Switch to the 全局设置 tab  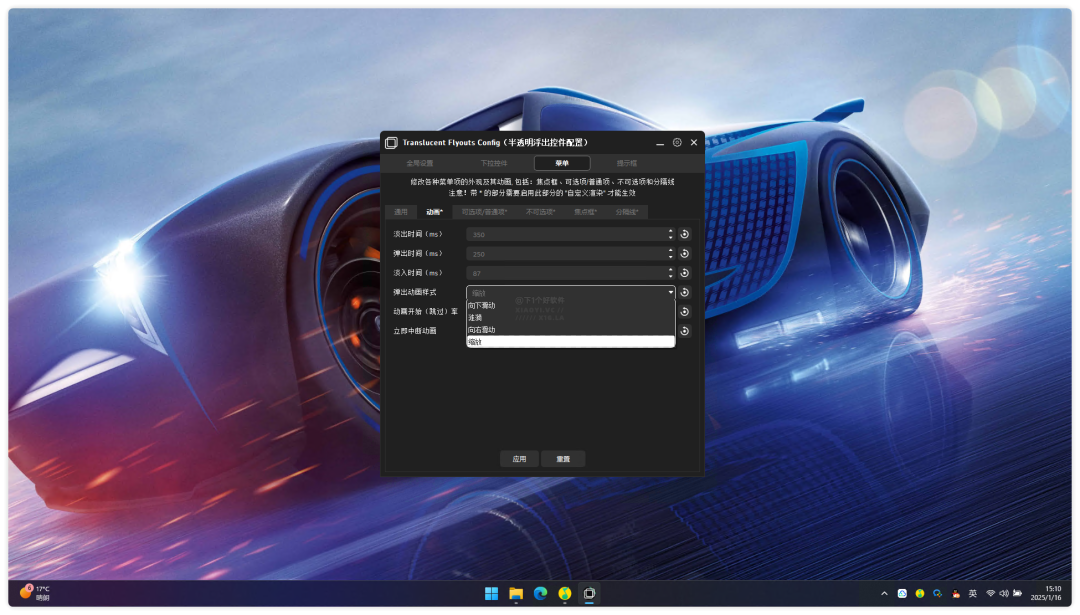point(420,163)
